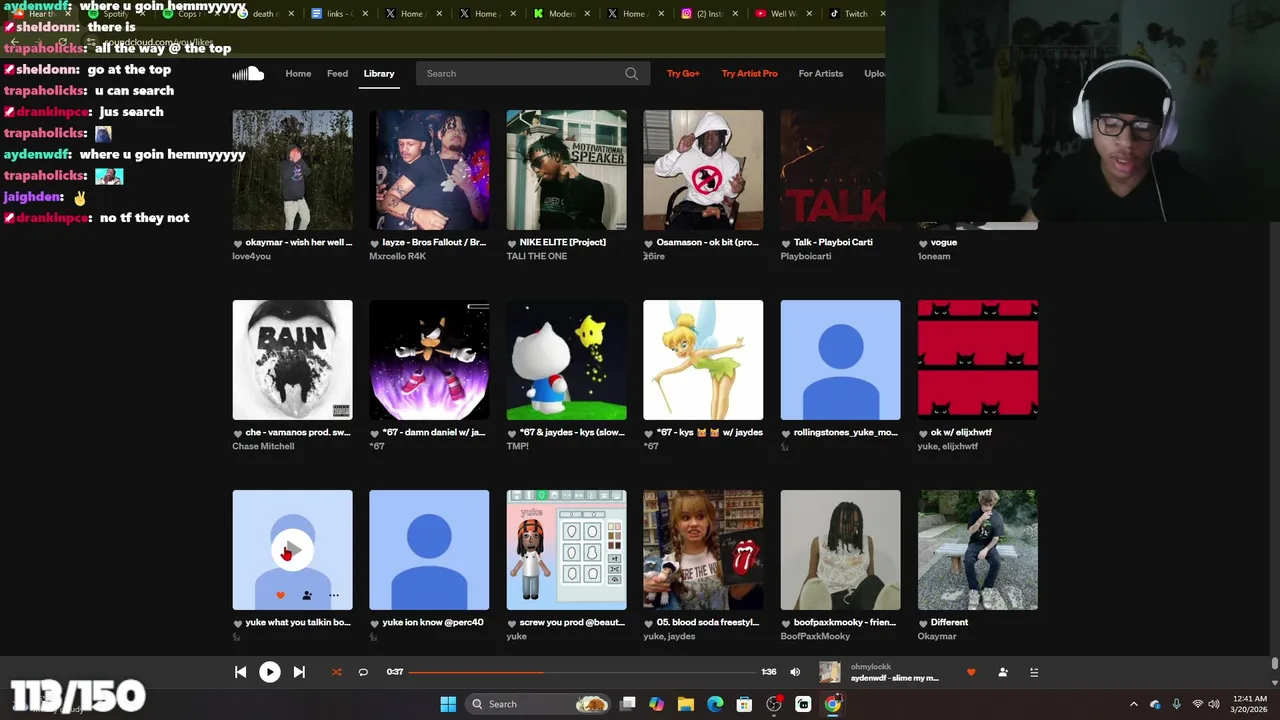Open artist Playboicarti

(805, 256)
